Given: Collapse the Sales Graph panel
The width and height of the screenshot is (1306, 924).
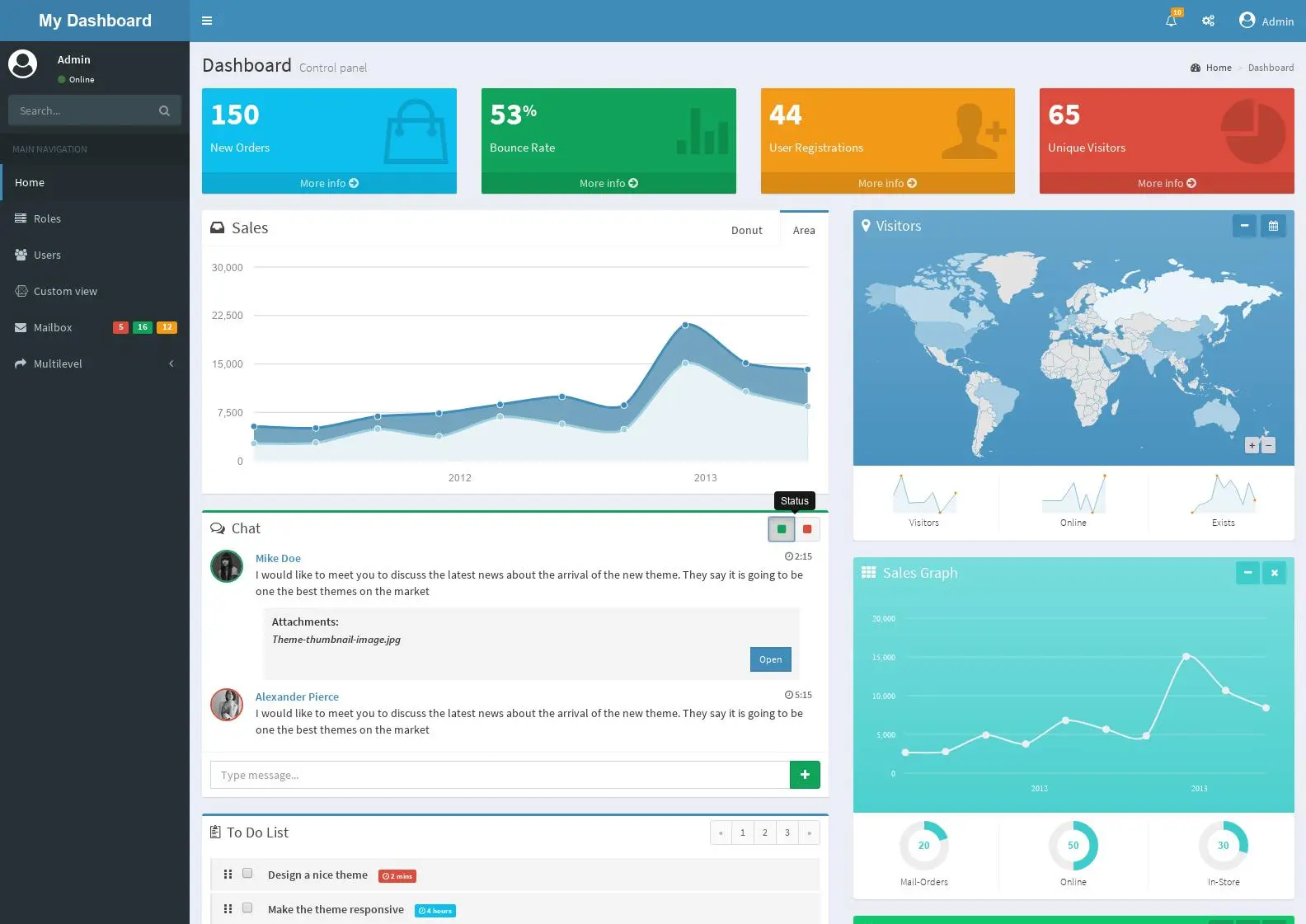Looking at the screenshot, I should tap(1247, 572).
